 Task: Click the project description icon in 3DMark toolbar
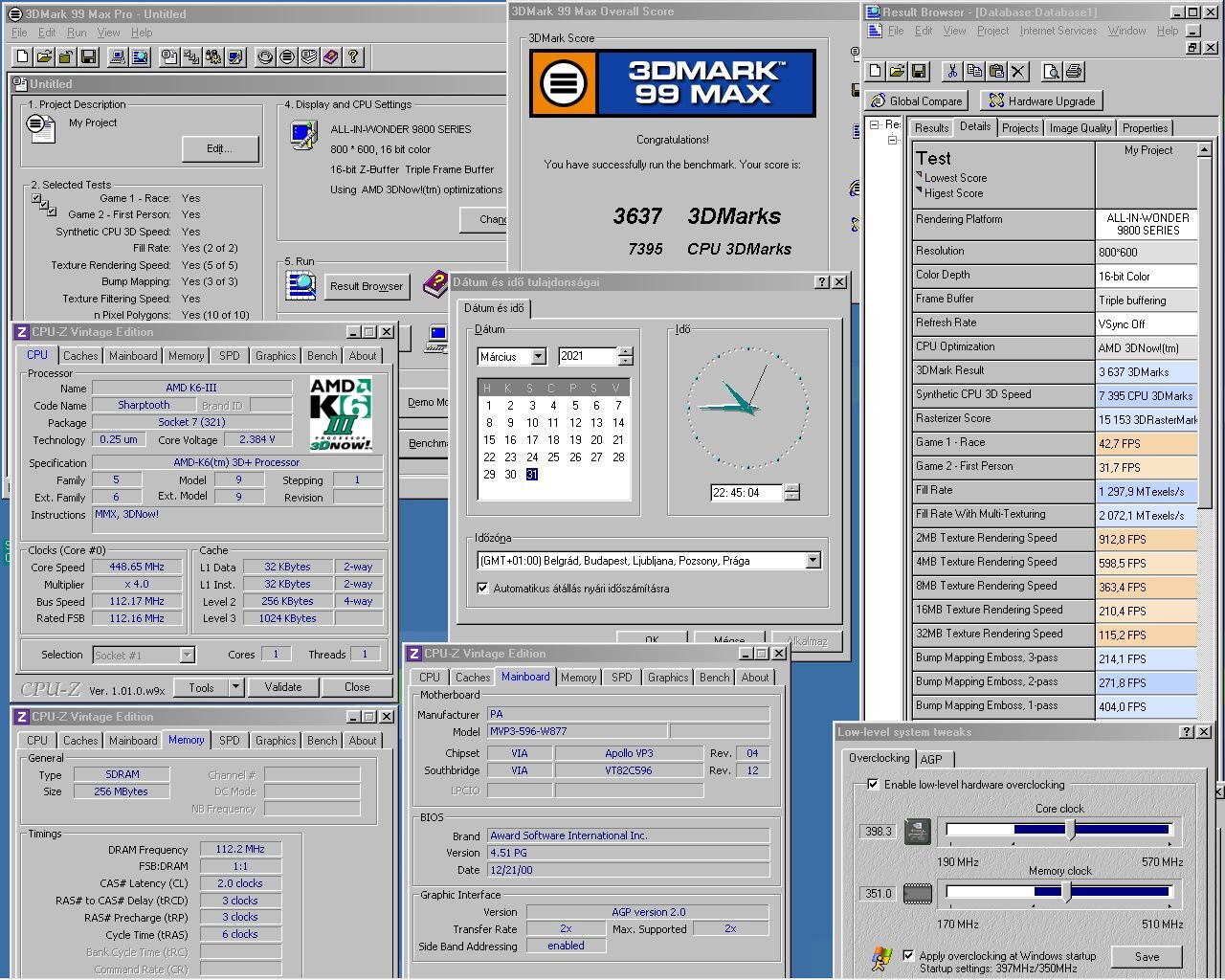(x=169, y=57)
